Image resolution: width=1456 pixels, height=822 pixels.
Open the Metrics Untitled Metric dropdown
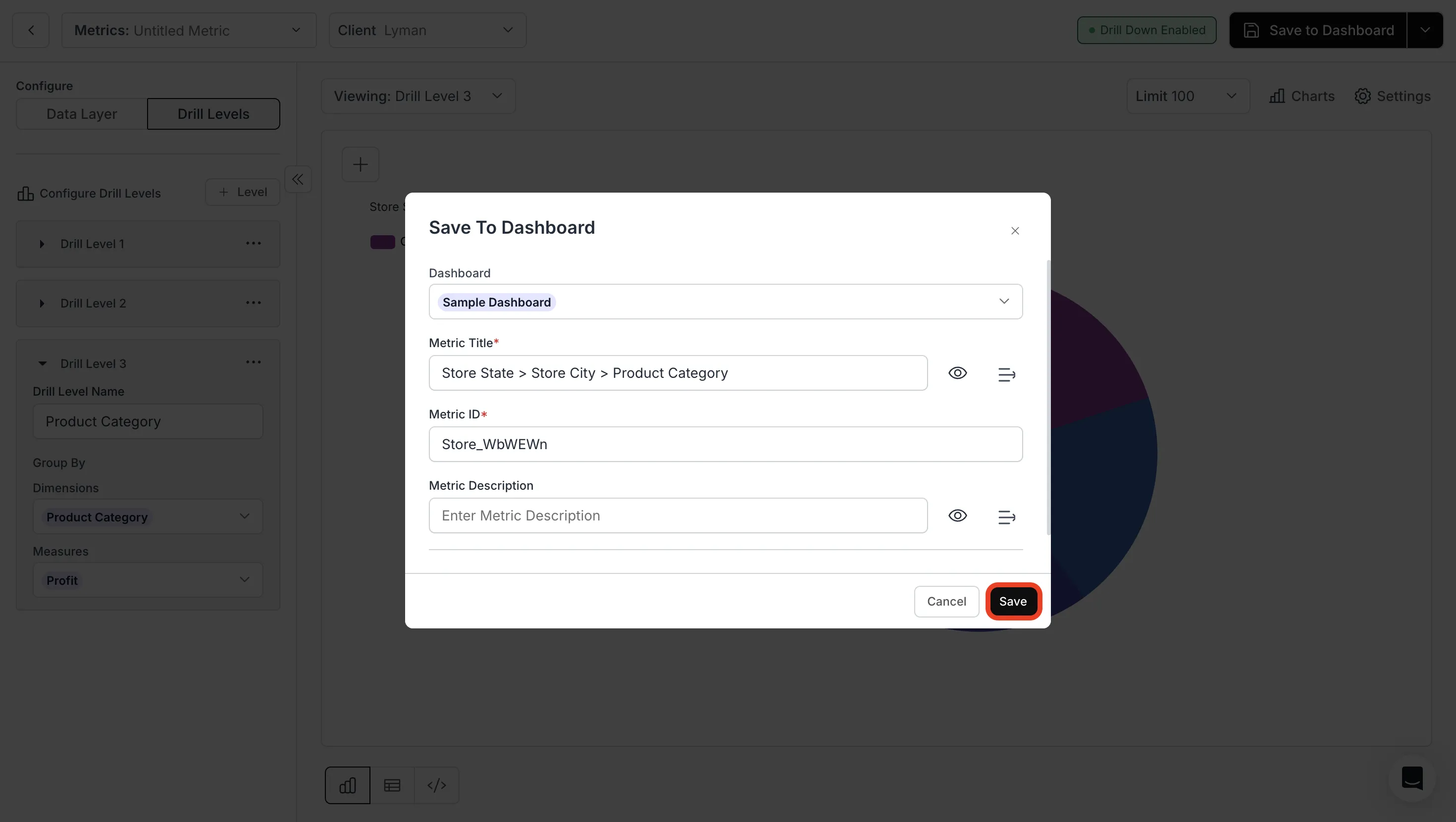pyautogui.click(x=189, y=31)
